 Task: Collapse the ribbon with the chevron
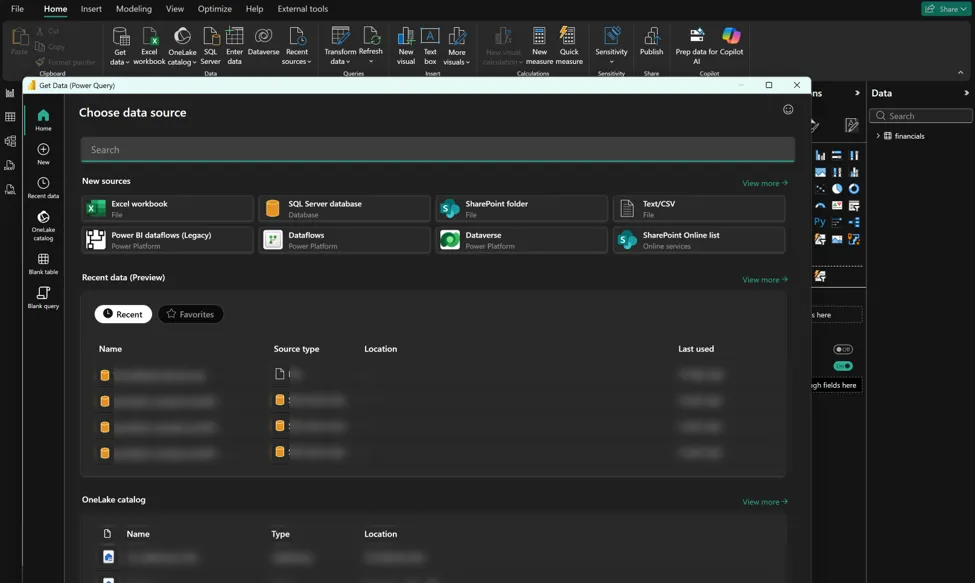(x=961, y=73)
